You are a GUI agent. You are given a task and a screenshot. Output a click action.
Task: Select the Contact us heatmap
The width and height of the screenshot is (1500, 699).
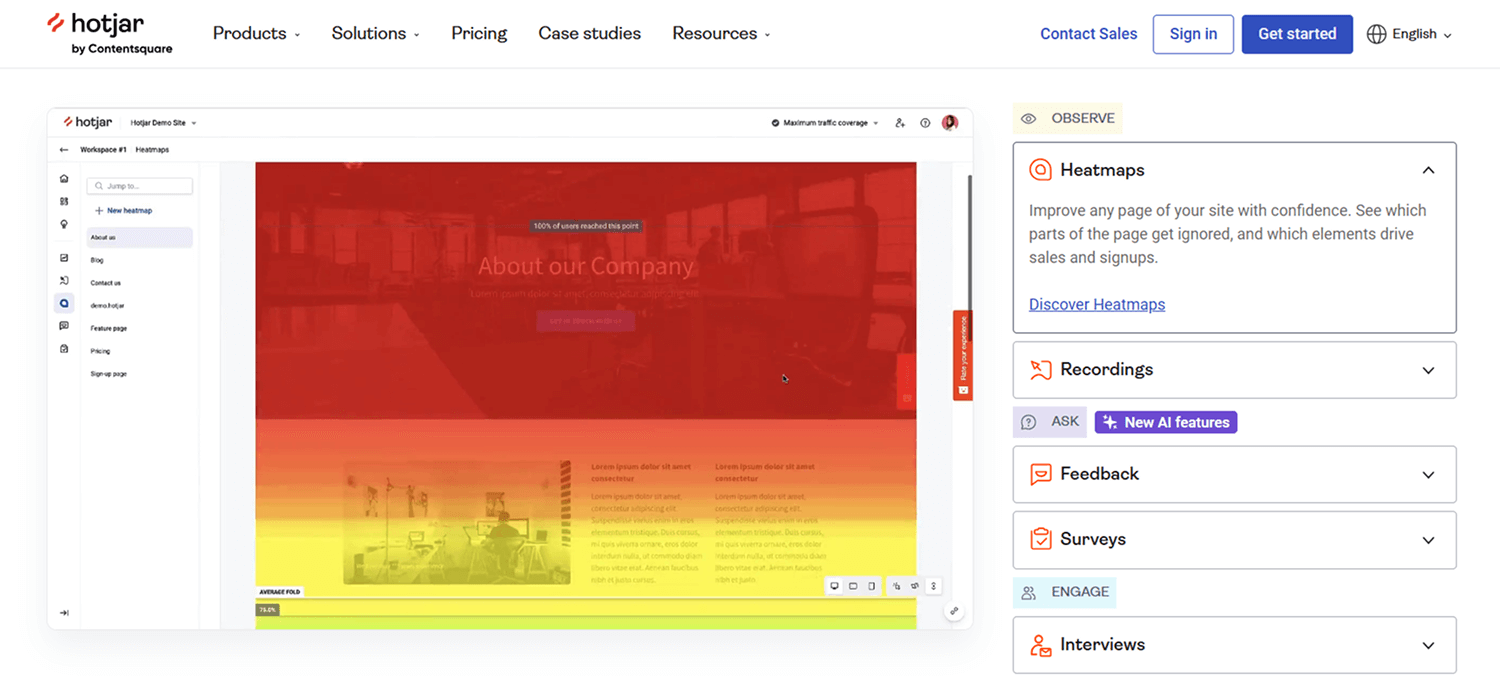(106, 283)
